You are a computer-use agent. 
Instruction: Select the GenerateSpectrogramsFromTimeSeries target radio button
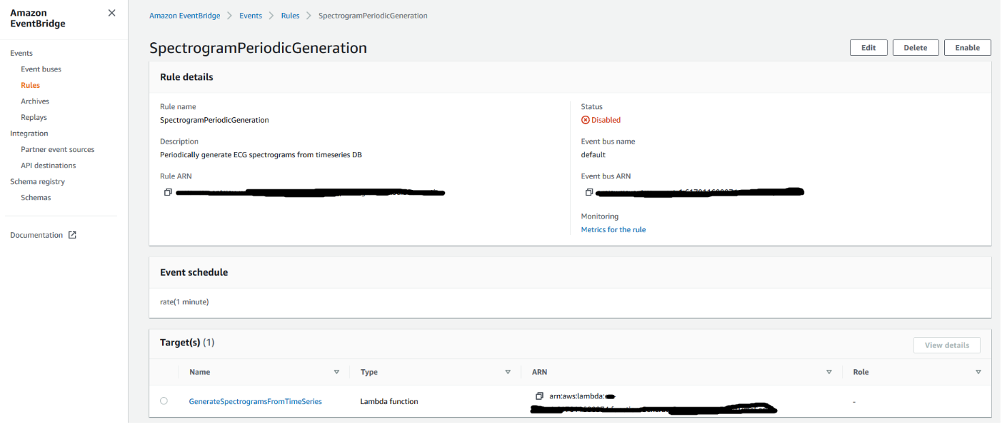(164, 401)
